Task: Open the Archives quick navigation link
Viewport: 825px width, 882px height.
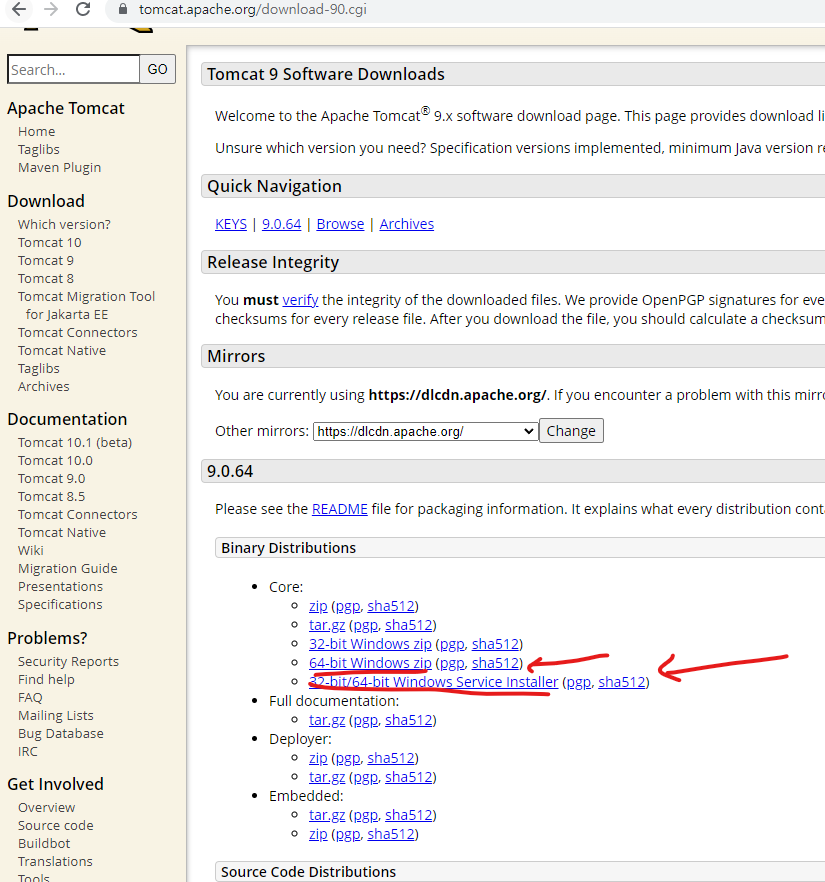Action: pyautogui.click(x=407, y=224)
